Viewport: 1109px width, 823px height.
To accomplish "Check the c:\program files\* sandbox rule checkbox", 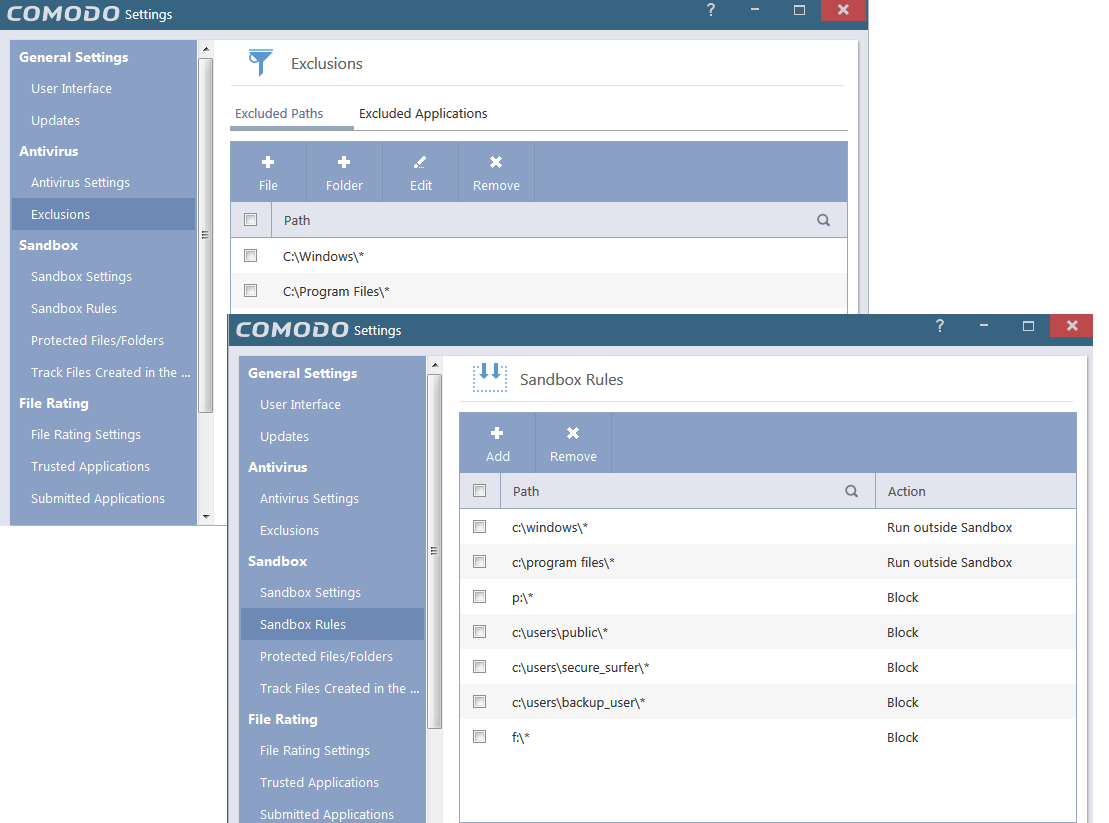I will coord(480,561).
